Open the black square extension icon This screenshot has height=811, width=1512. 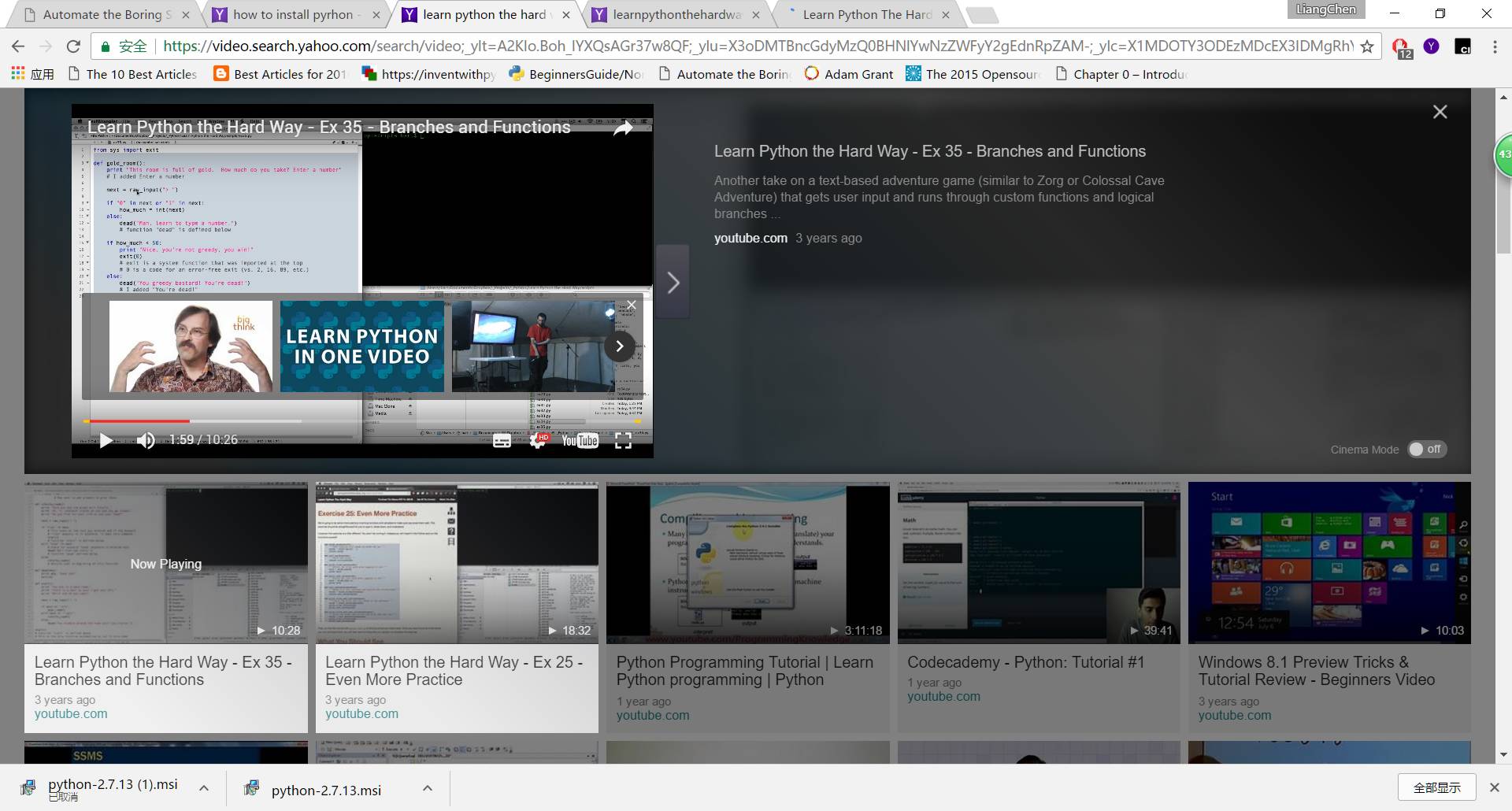tap(1462, 46)
